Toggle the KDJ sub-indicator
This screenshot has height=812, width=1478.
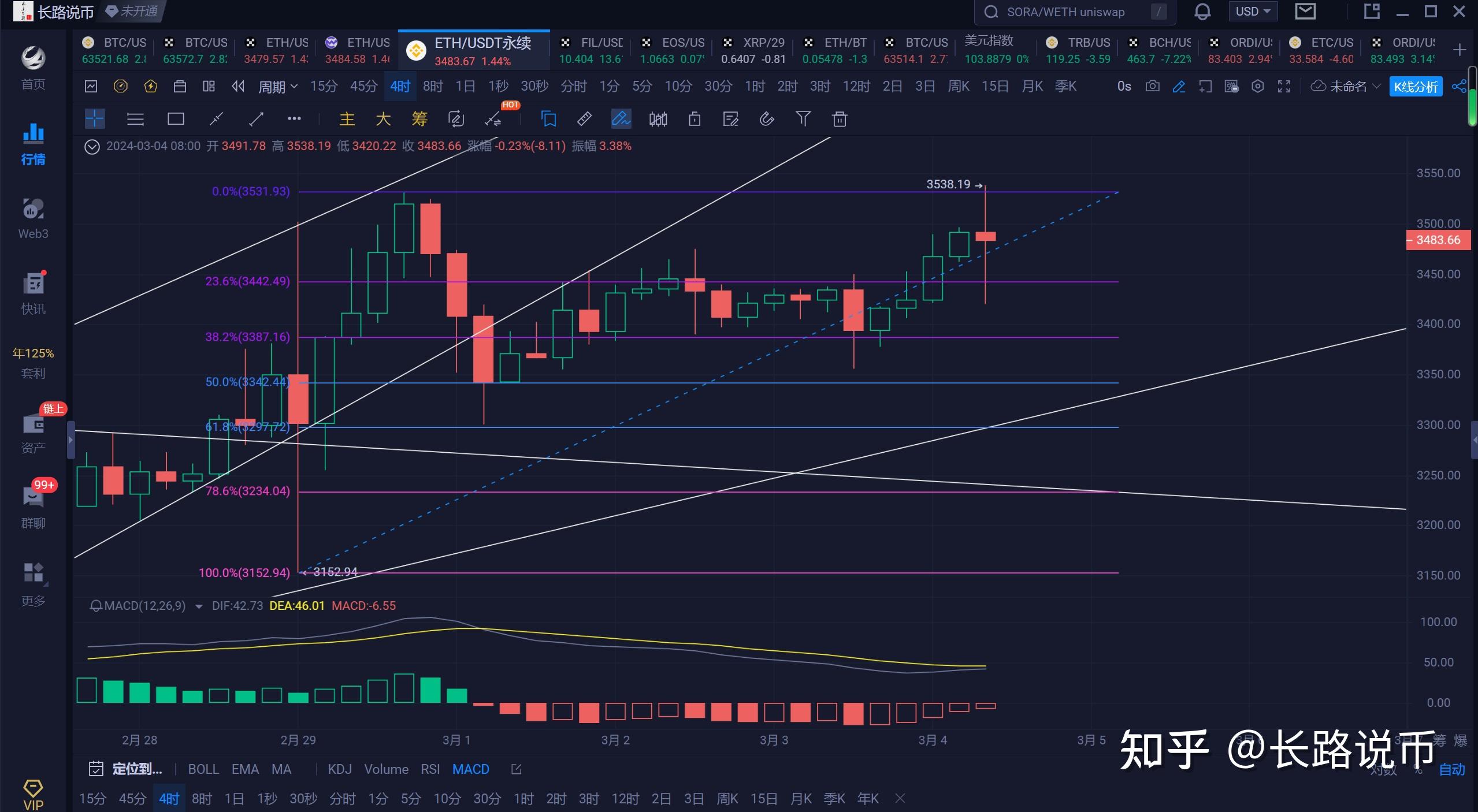click(x=340, y=769)
